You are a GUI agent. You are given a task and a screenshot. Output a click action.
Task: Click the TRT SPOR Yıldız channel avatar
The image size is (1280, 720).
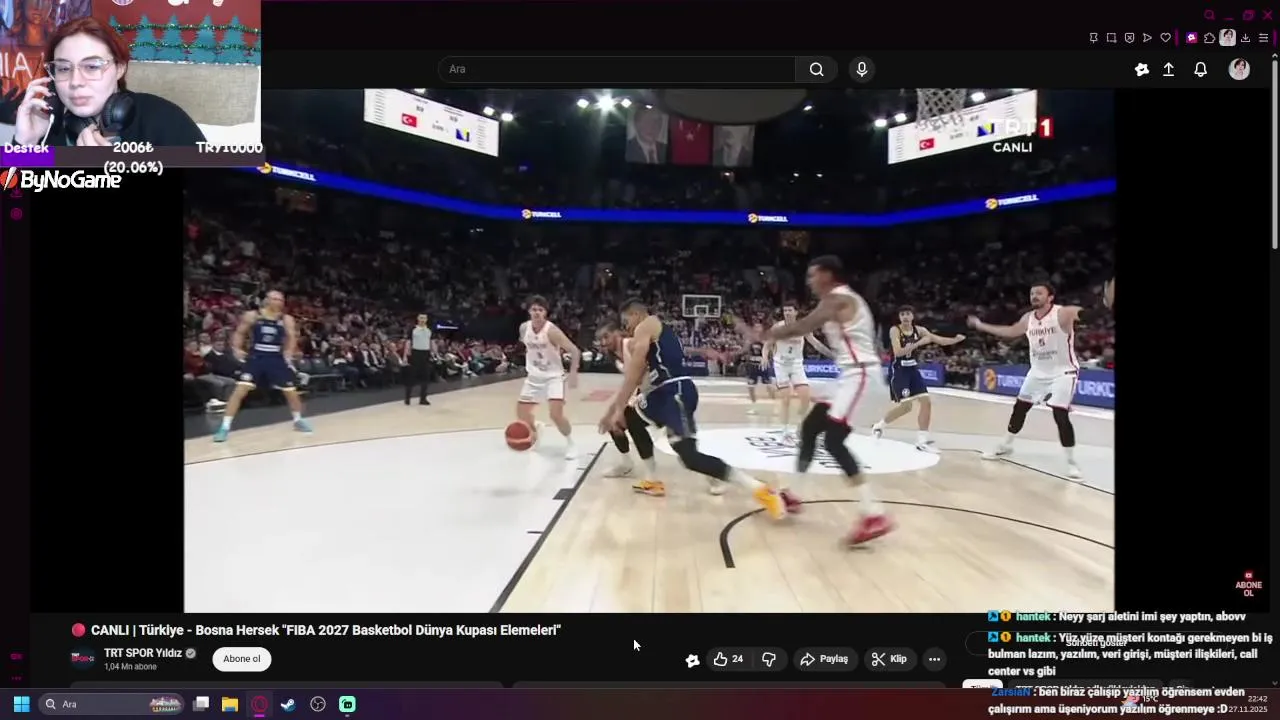tap(83, 658)
